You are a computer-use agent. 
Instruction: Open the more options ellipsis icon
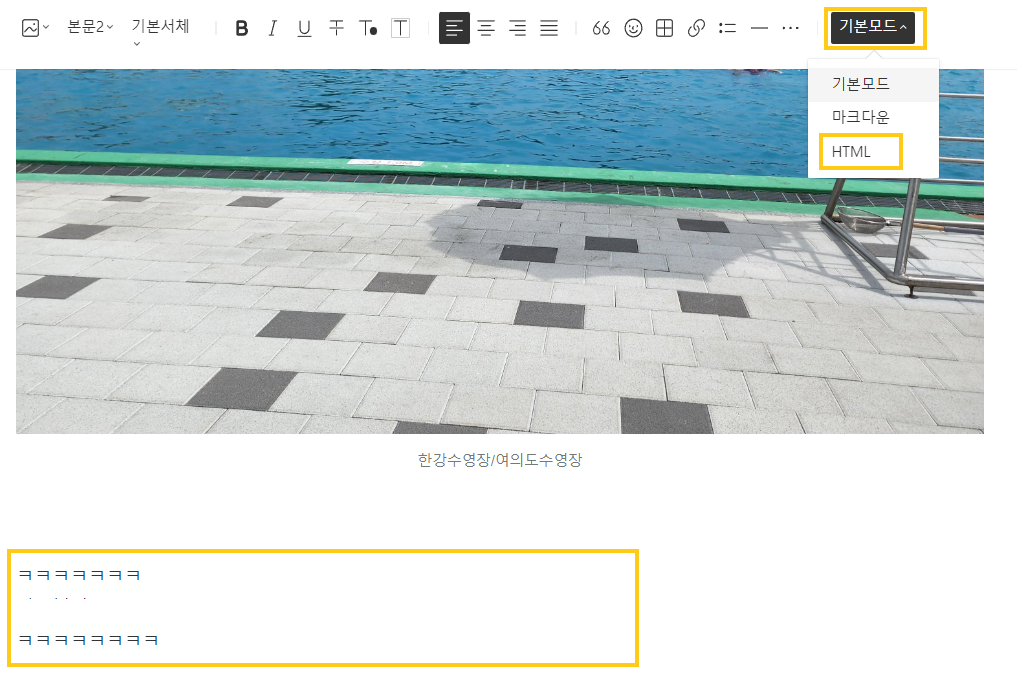(x=791, y=28)
